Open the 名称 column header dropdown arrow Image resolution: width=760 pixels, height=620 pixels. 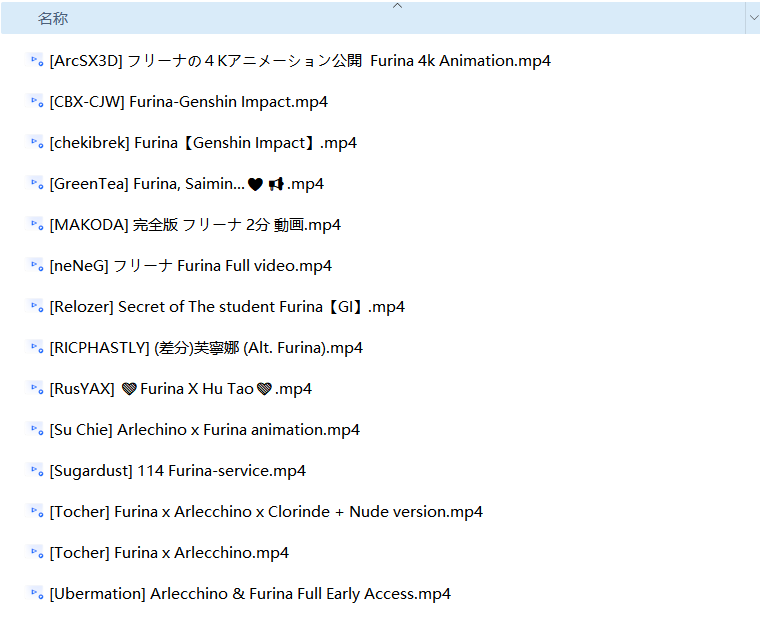coord(753,18)
